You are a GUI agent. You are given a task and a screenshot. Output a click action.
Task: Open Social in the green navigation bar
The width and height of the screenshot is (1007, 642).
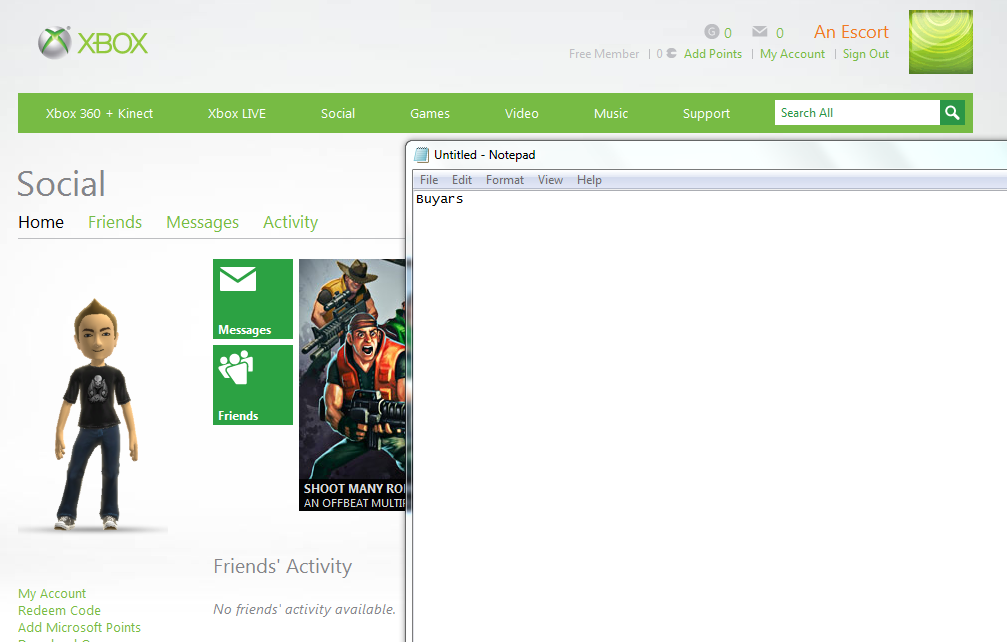338,114
